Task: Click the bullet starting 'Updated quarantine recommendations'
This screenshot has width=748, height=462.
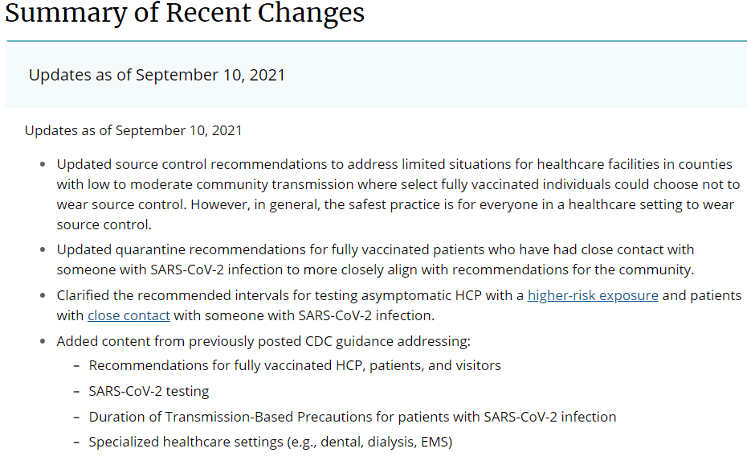Action: point(375,249)
